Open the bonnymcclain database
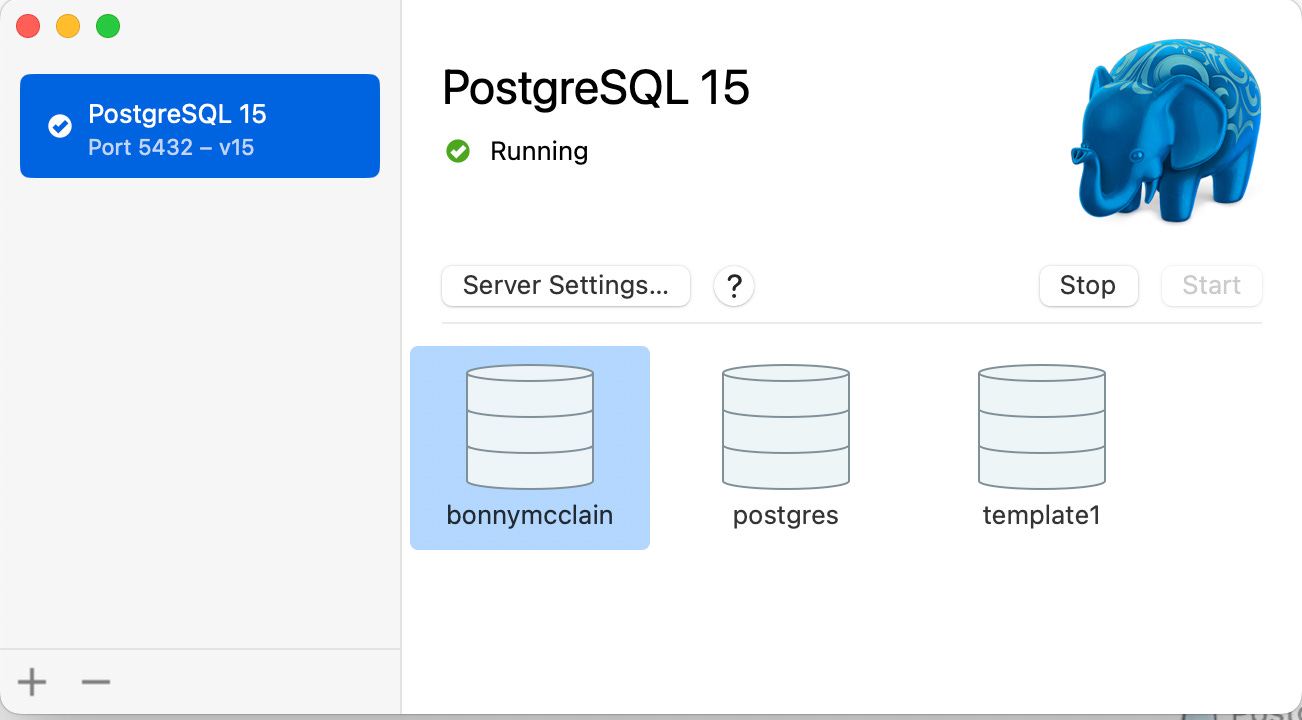This screenshot has height=720, width=1302. coord(529,426)
